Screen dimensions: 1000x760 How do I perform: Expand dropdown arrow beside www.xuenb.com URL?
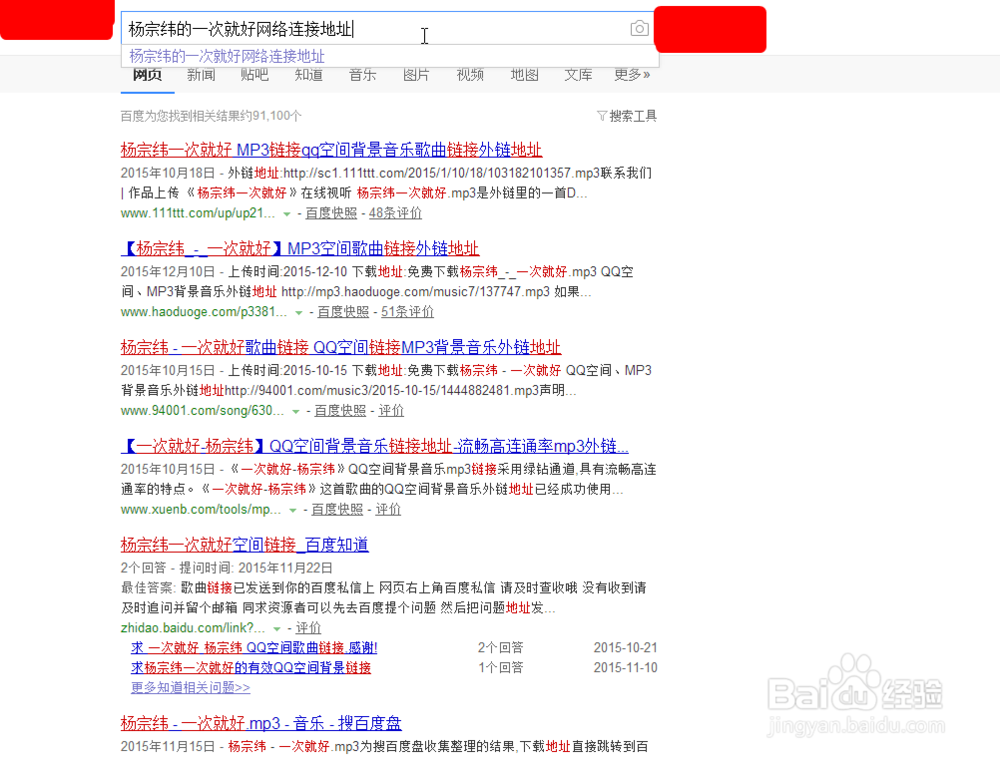click(x=293, y=511)
